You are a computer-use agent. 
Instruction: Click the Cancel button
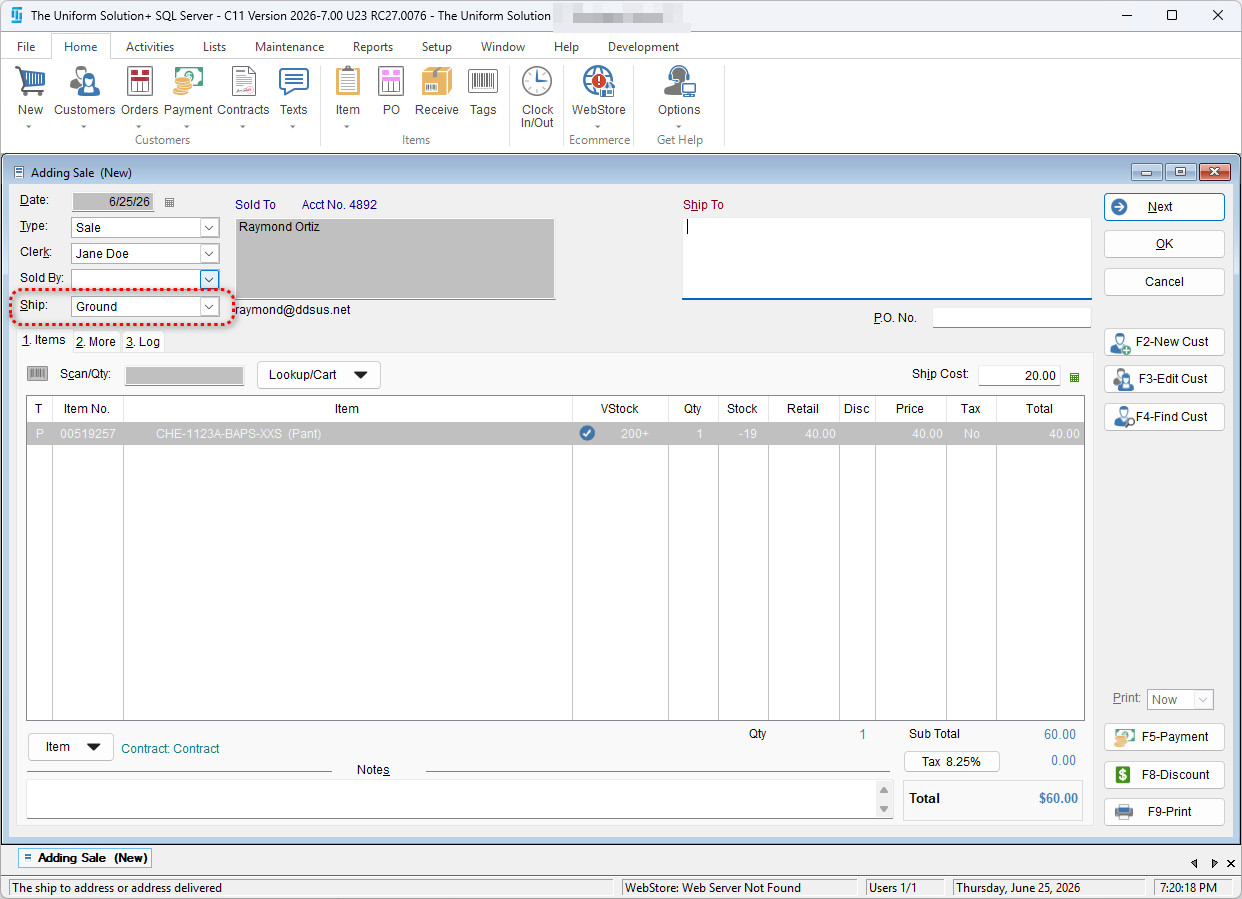pyautogui.click(x=1164, y=282)
